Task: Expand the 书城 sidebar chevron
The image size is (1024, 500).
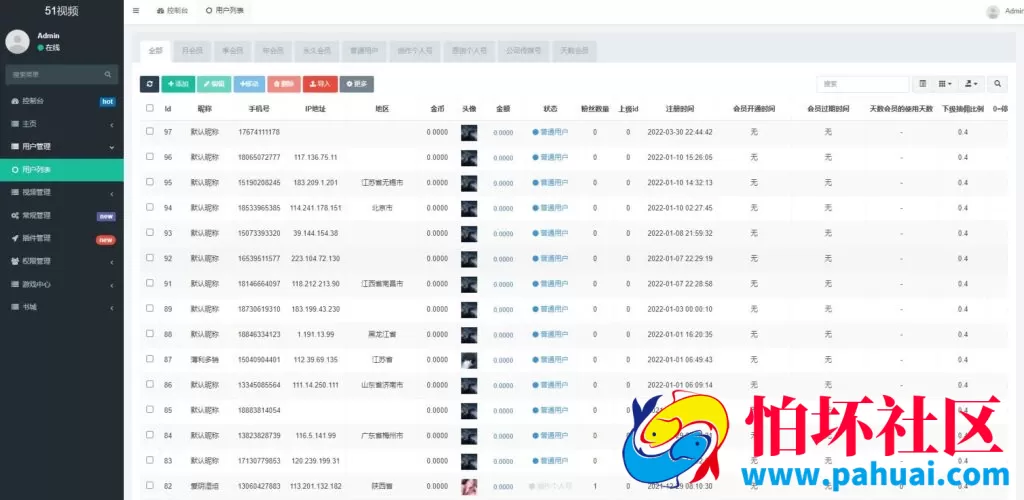Action: 112,308
